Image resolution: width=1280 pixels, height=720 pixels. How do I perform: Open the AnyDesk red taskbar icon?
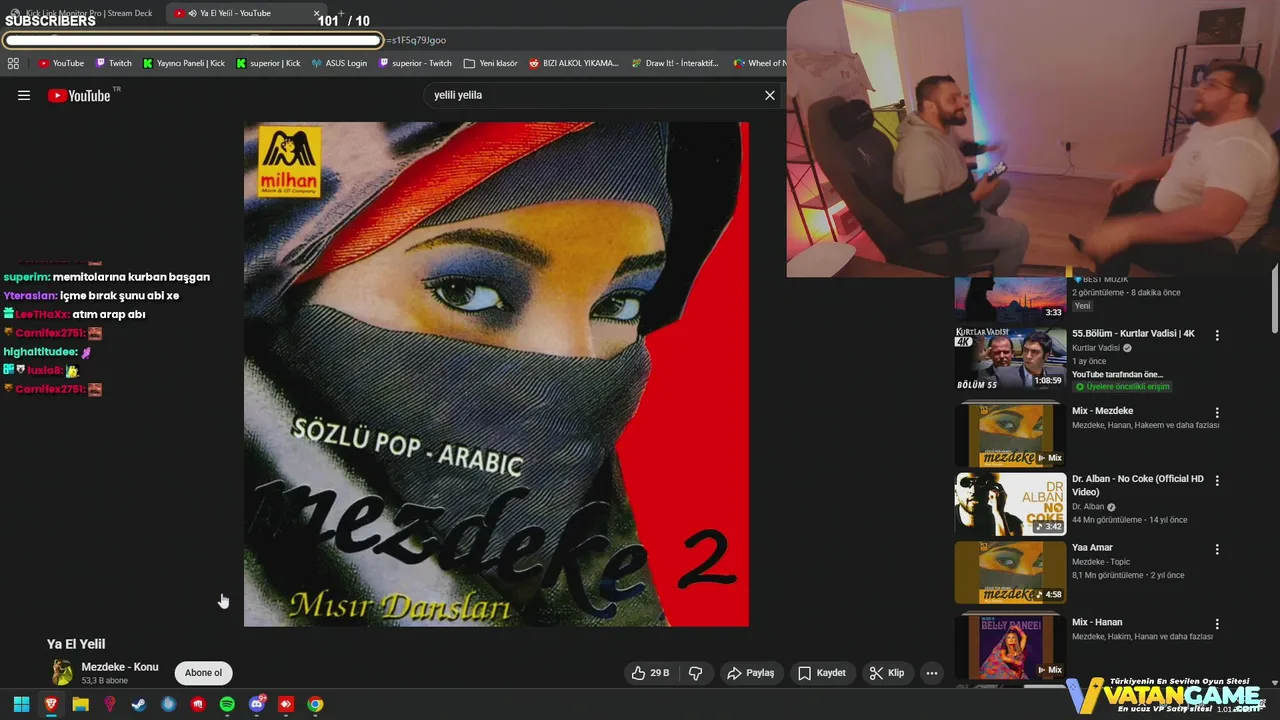click(286, 704)
